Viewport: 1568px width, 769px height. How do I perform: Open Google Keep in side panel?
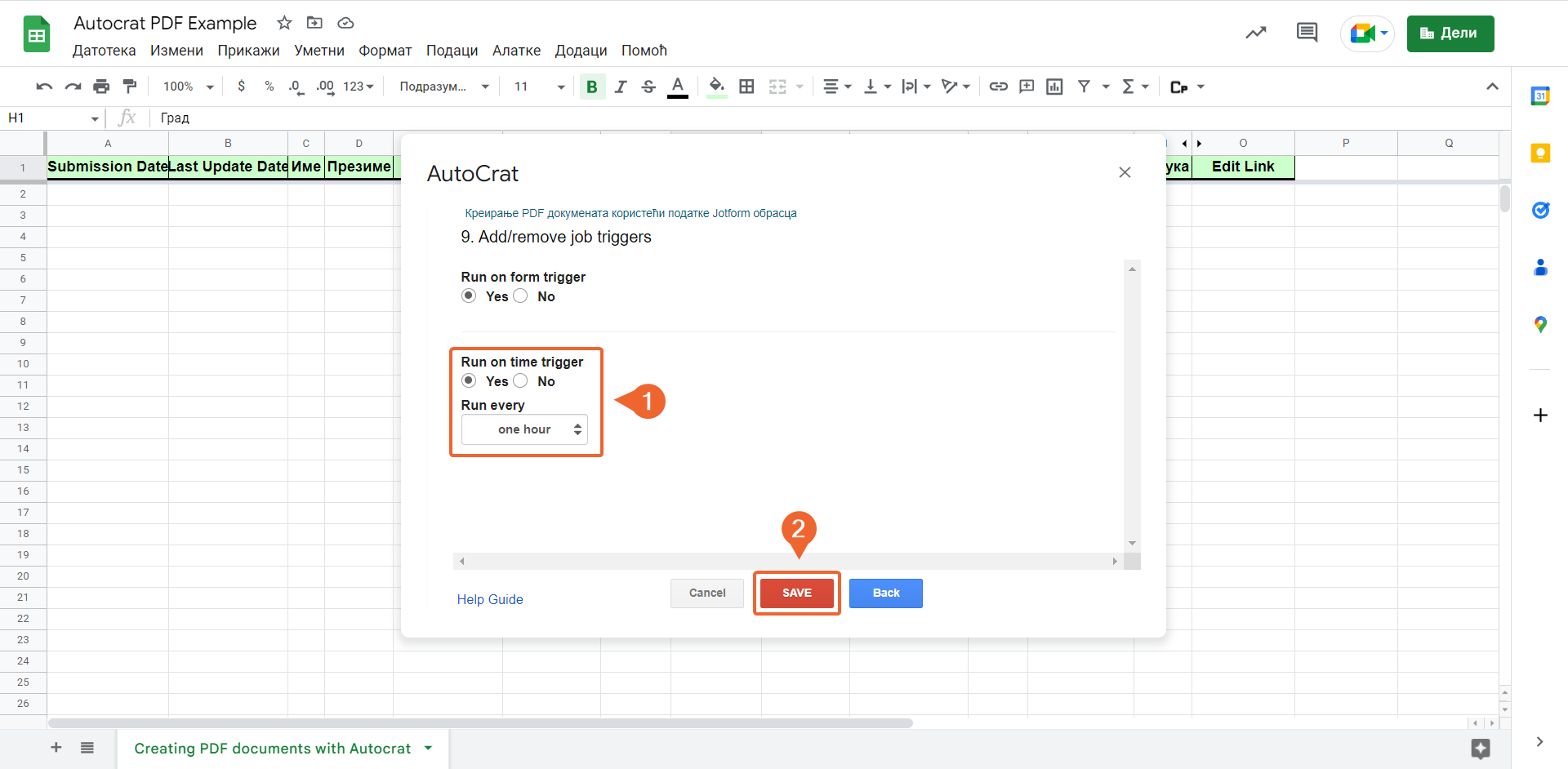[x=1540, y=153]
